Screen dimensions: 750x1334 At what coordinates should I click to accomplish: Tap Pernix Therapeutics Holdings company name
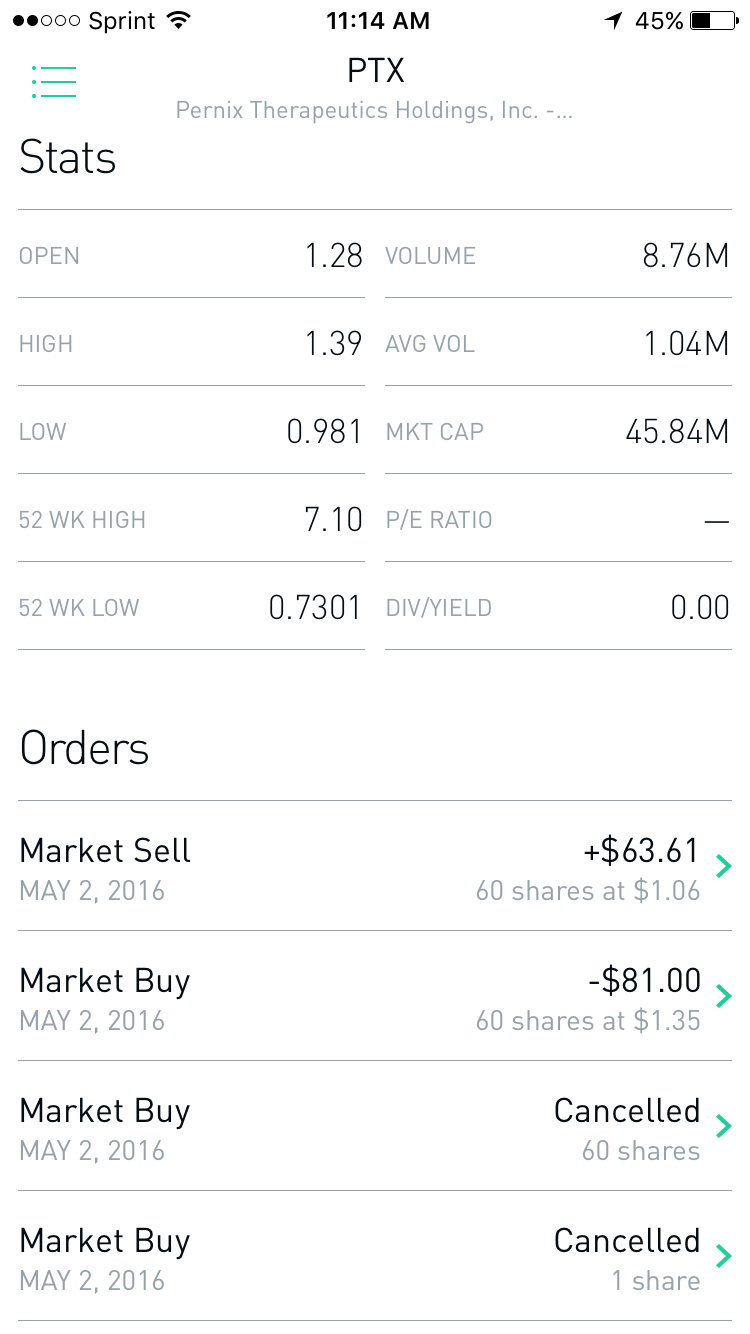point(375,110)
